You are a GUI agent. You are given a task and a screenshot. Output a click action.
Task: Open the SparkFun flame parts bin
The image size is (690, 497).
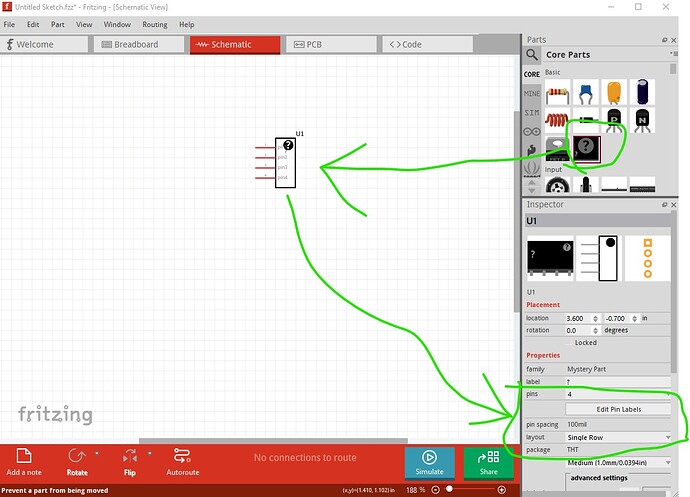pos(532,150)
